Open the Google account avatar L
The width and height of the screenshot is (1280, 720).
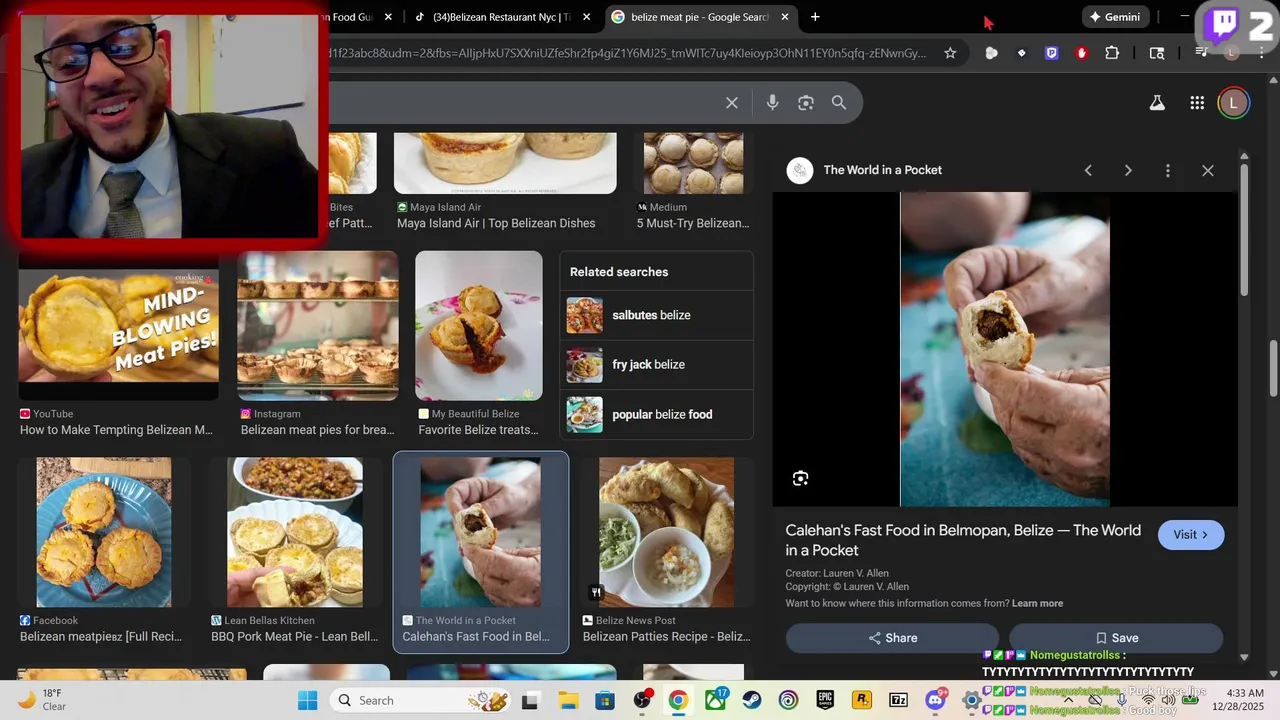click(1234, 103)
